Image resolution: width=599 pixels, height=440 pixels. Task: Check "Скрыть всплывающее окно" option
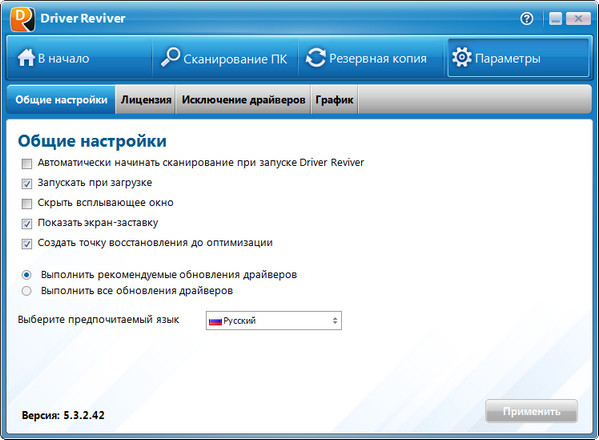click(x=27, y=204)
